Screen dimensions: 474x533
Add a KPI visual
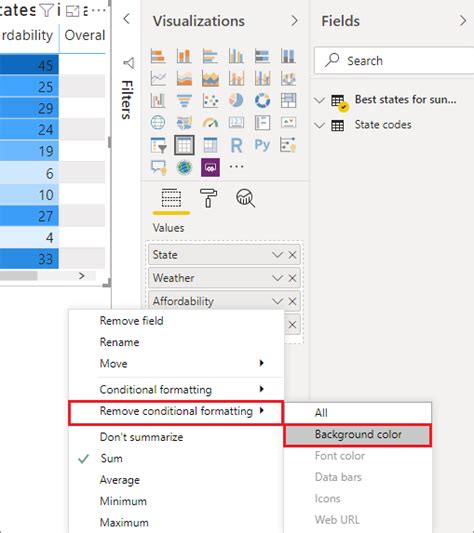[288, 122]
